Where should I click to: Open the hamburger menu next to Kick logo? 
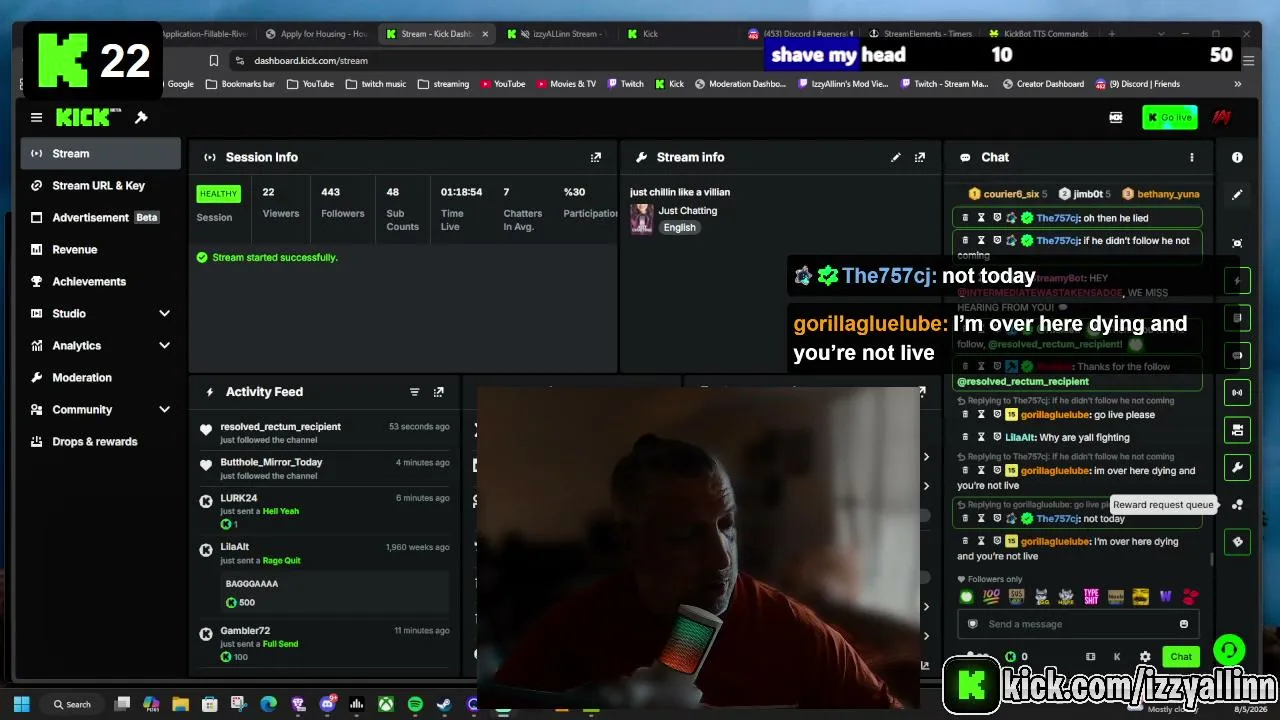(36, 118)
